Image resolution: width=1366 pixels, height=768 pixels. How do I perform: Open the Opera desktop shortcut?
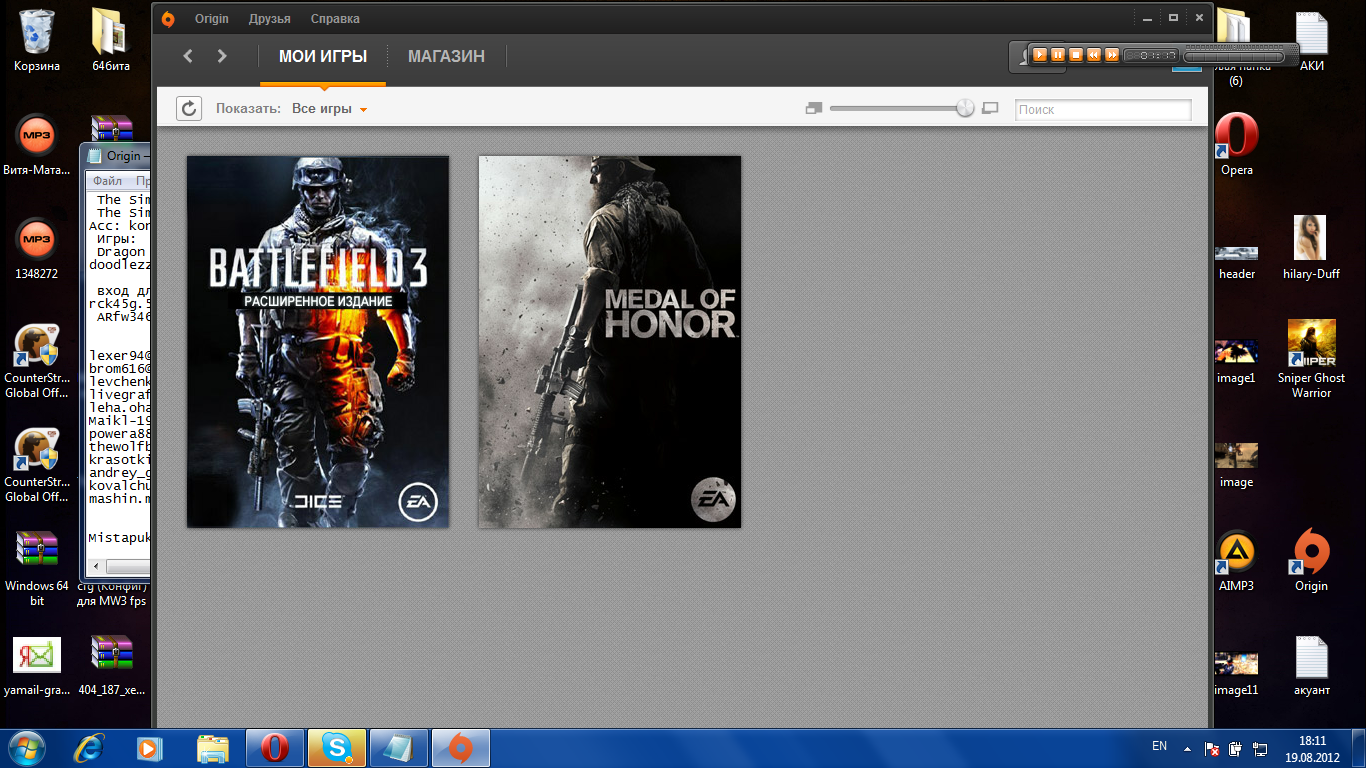[x=1237, y=144]
